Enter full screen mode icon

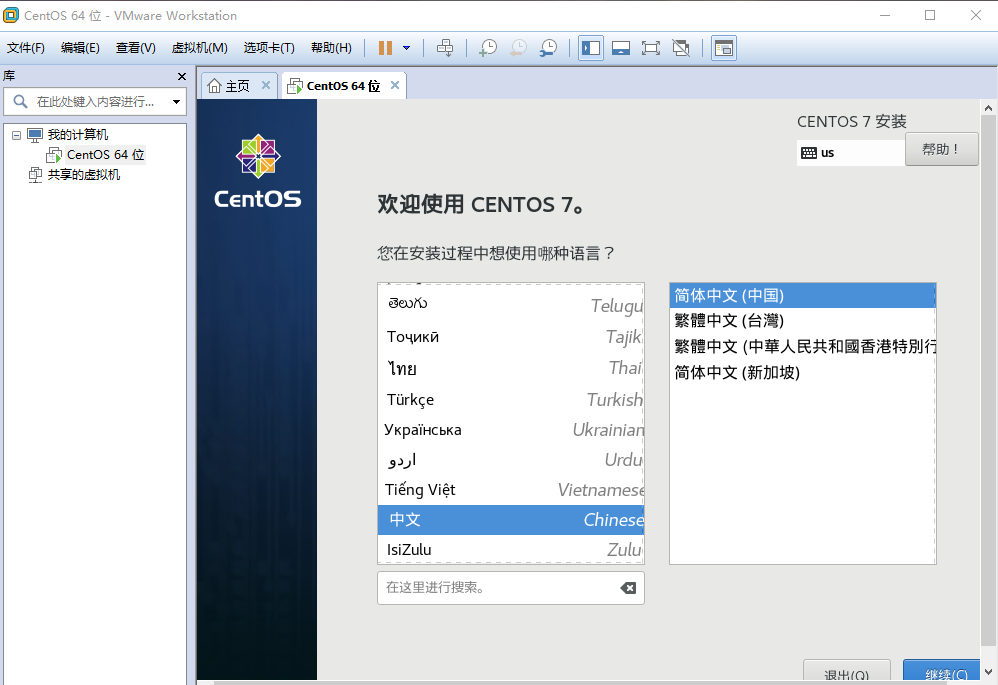click(x=650, y=48)
